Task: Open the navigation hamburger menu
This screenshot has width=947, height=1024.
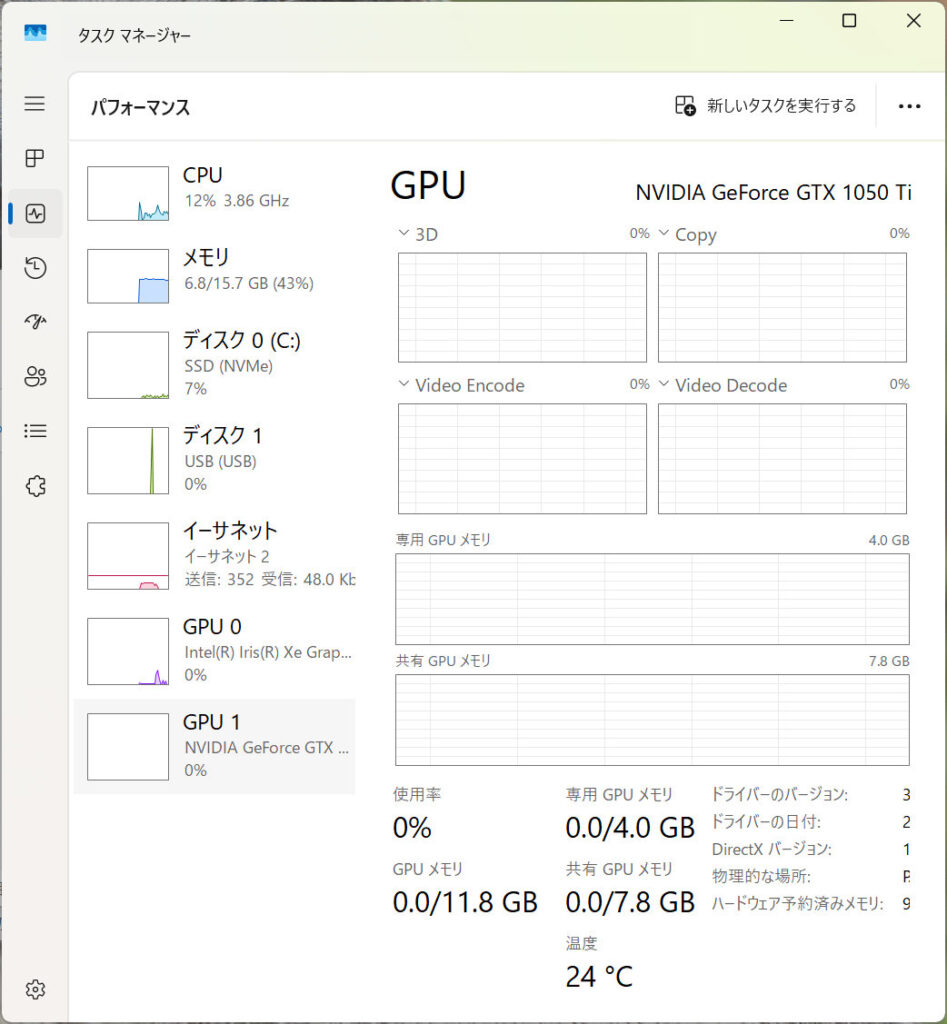Action: 34,103
